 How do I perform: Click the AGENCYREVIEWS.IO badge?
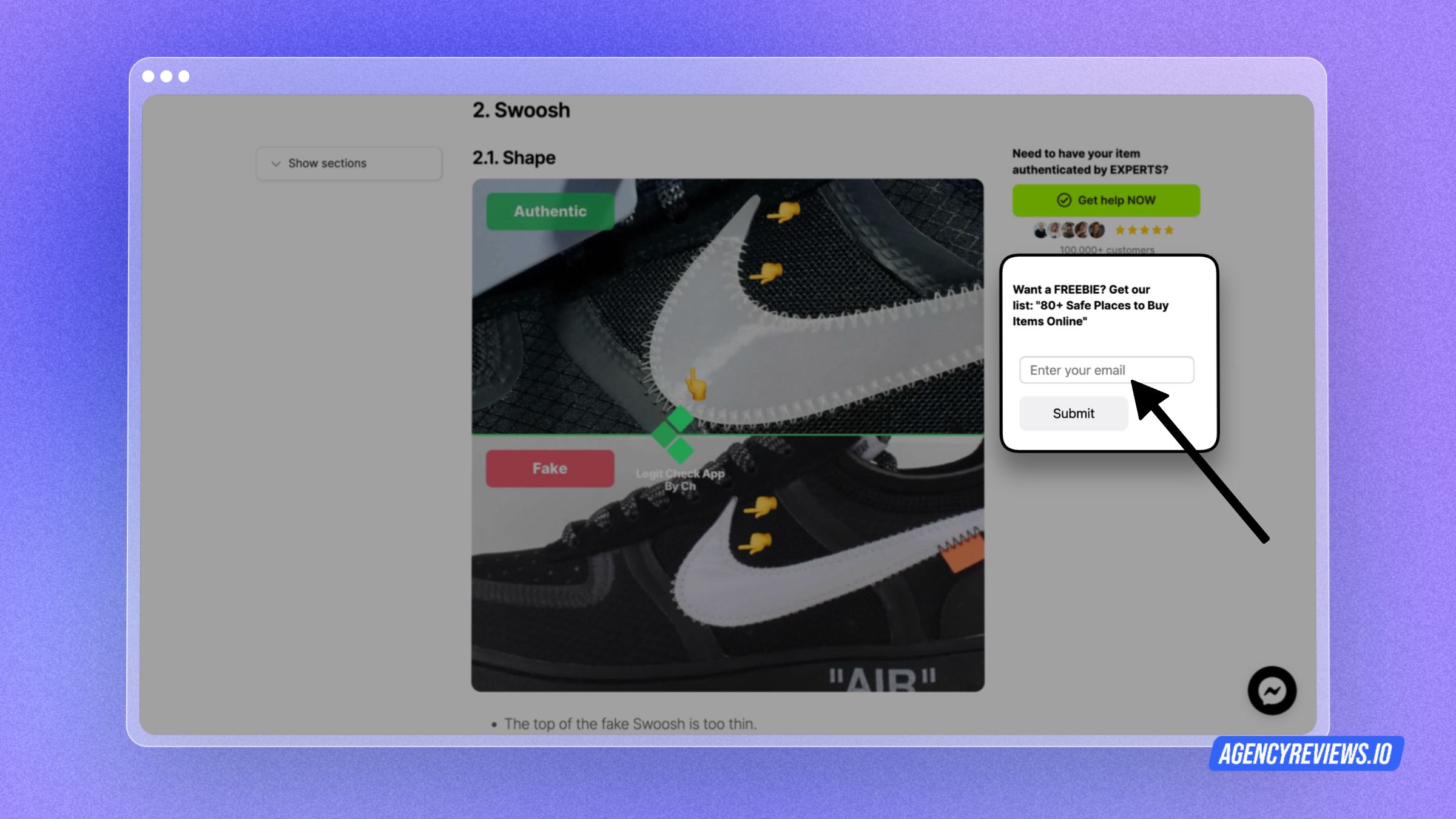(x=1306, y=754)
